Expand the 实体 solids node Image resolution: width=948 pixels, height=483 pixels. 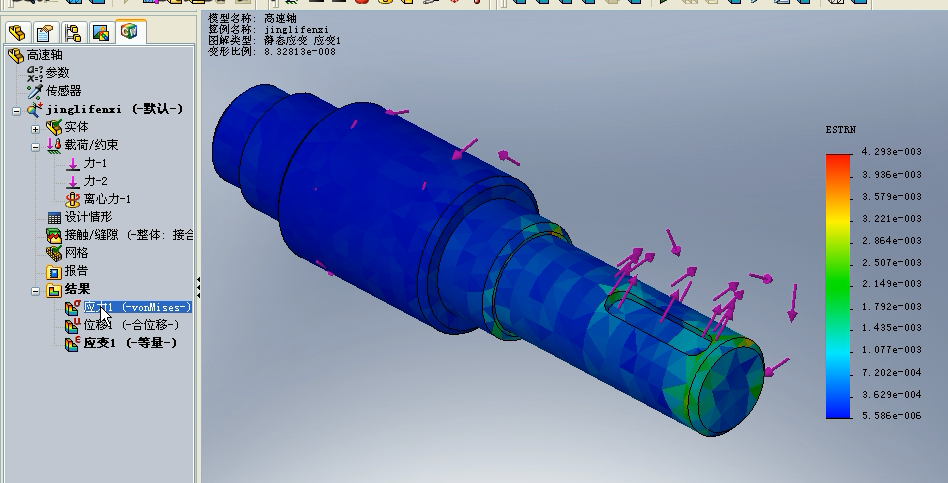pyautogui.click(x=36, y=129)
